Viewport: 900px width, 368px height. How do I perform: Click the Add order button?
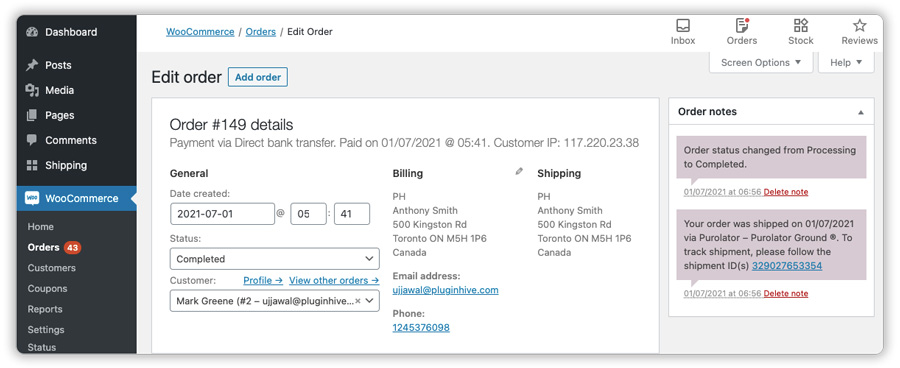[x=258, y=77]
